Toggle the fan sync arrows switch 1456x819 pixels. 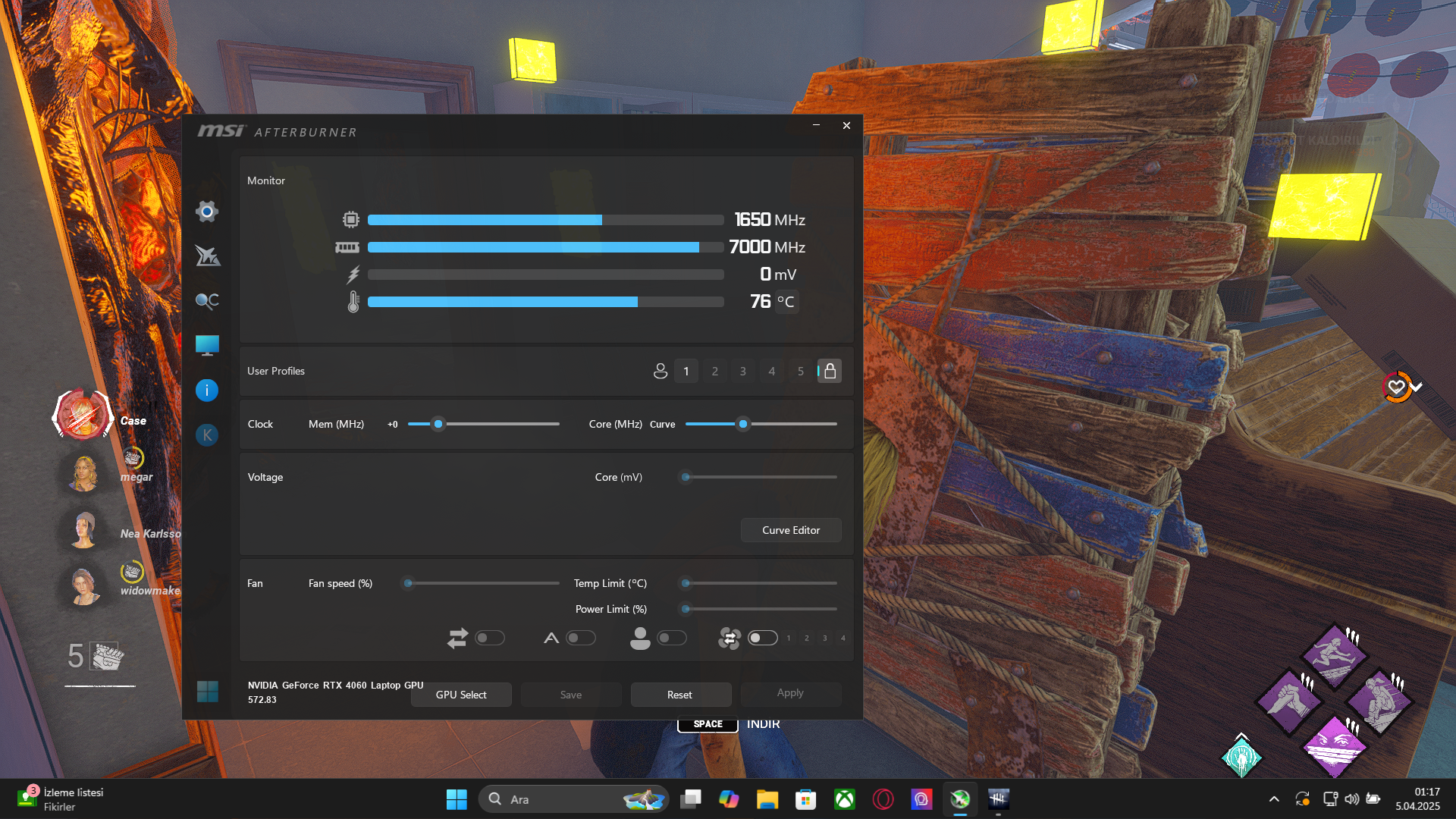click(x=490, y=638)
